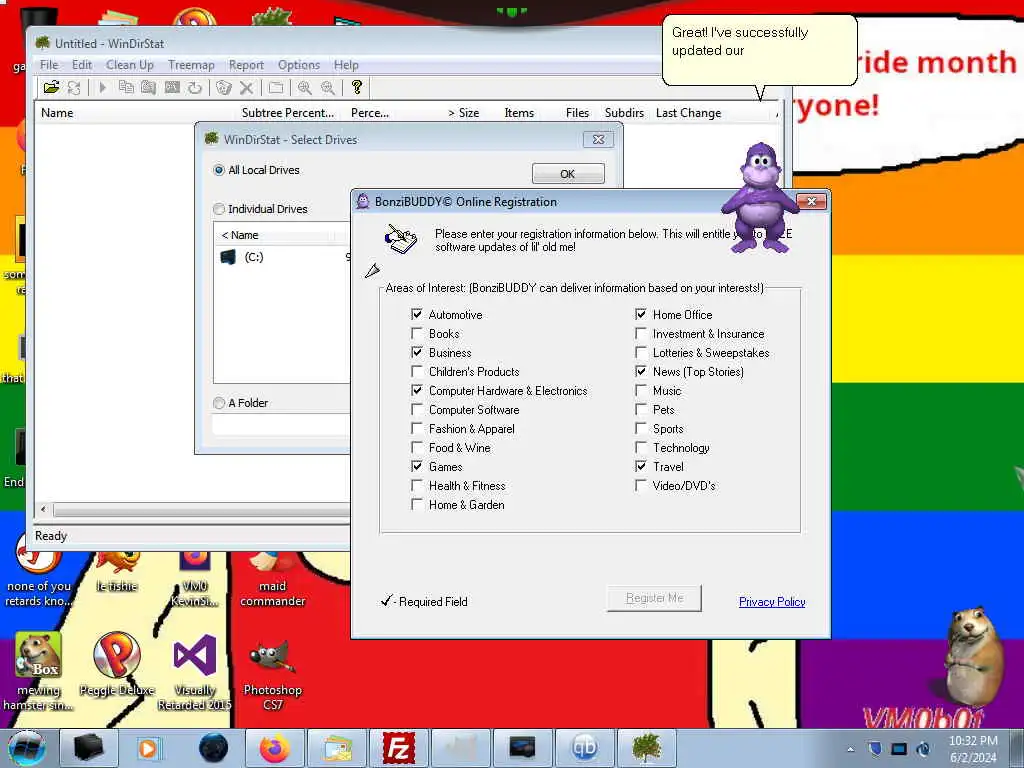Viewport: 1024px width, 768px height.
Task: Click the Zoom Out magnifier toolbar icon
Action: [328, 87]
